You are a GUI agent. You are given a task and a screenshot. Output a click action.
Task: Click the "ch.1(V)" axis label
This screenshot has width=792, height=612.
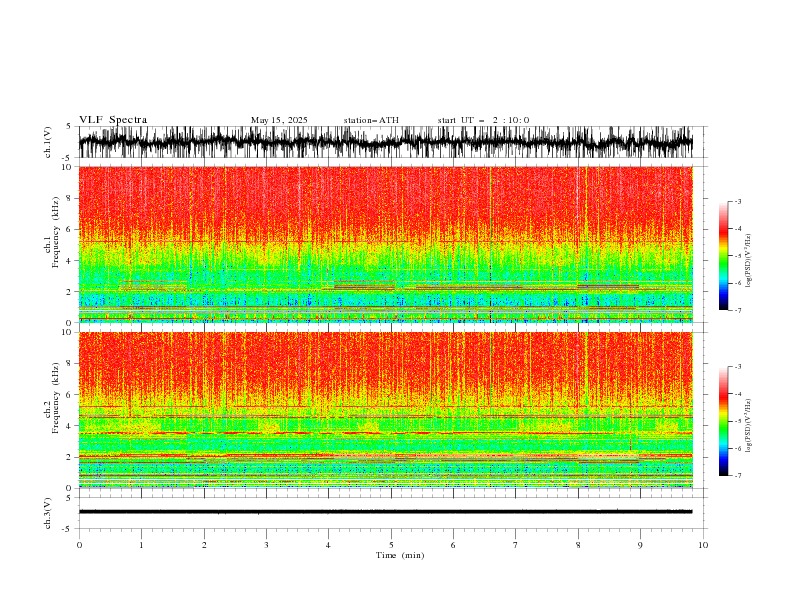(48, 142)
